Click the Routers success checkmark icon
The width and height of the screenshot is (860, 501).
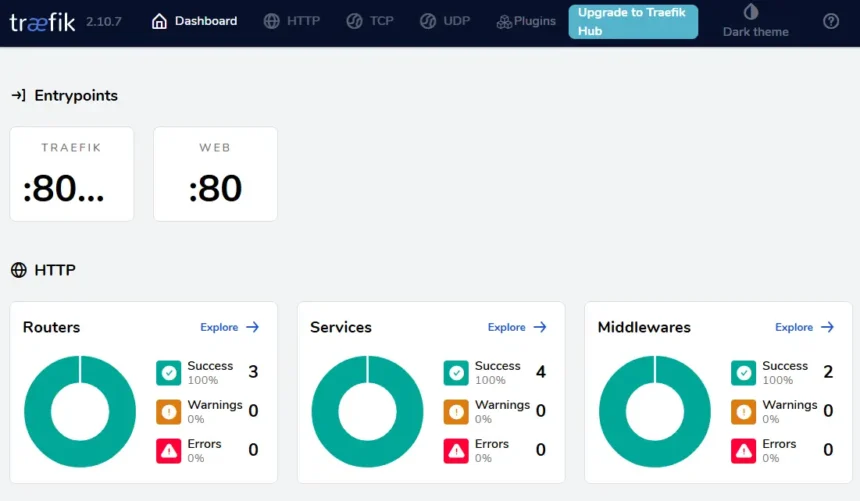tap(169, 373)
